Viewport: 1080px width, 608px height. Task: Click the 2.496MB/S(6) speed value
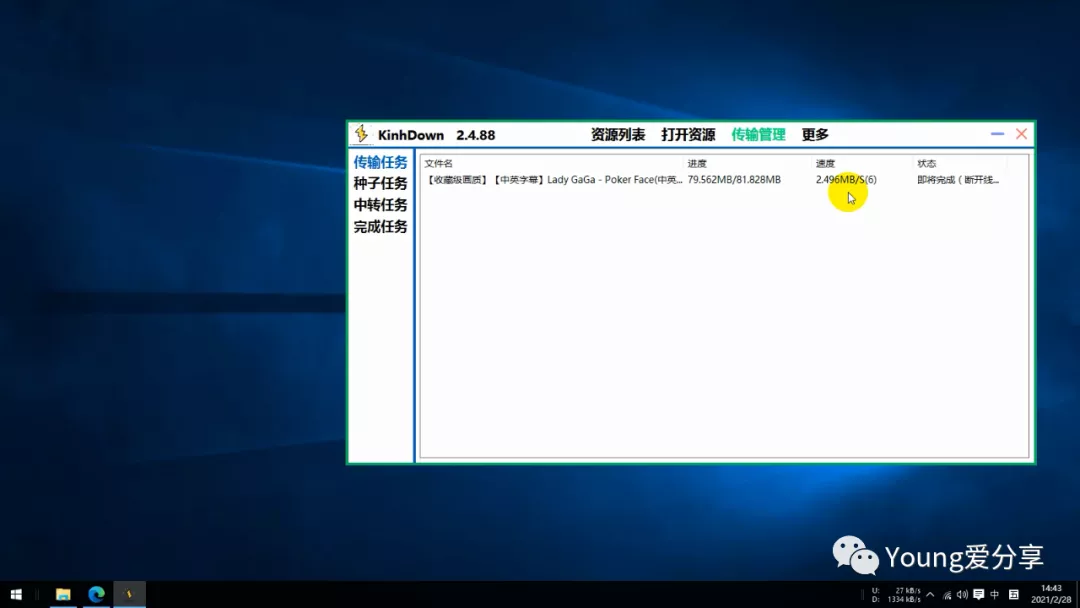point(846,180)
